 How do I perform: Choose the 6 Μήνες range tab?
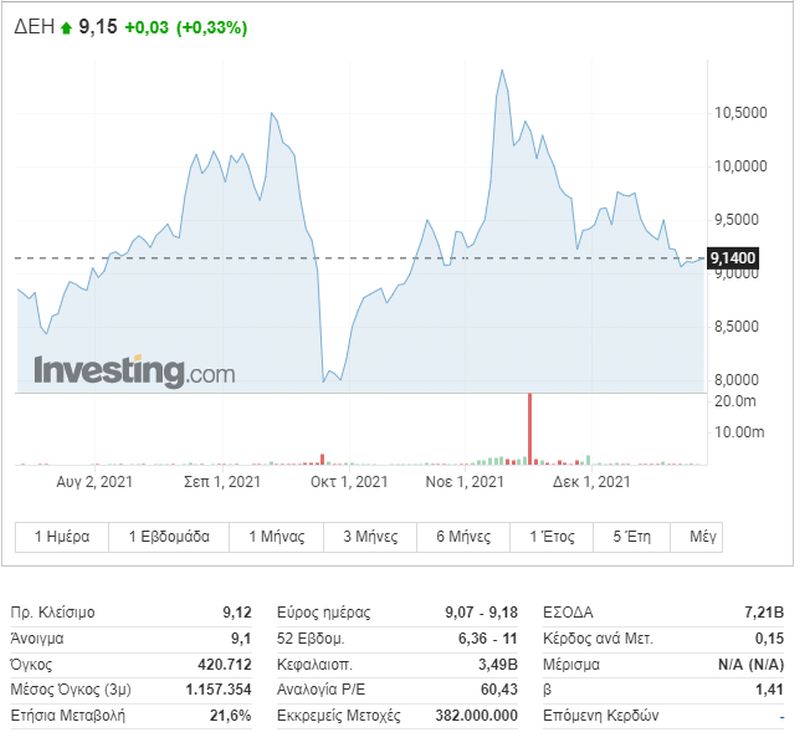point(463,537)
